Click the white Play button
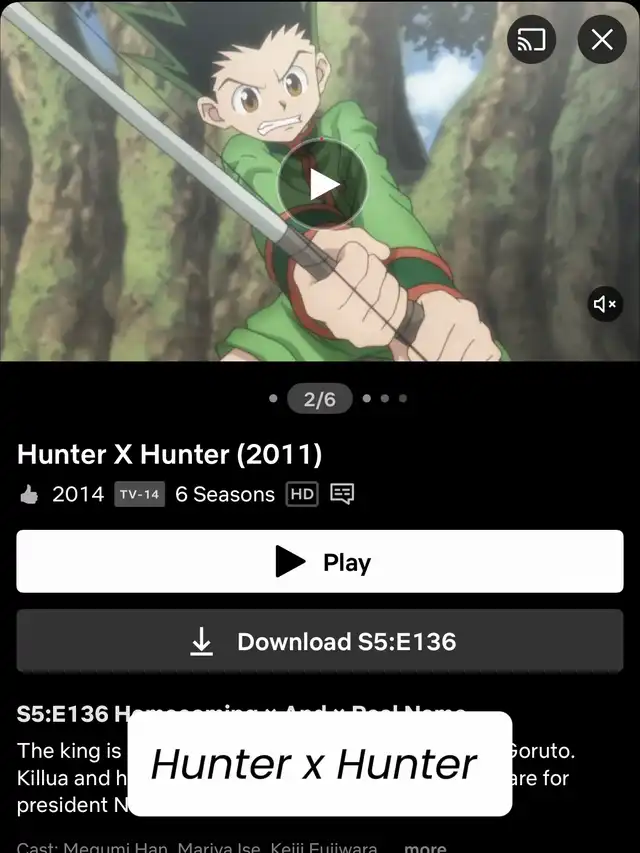The image size is (640, 853). [320, 561]
